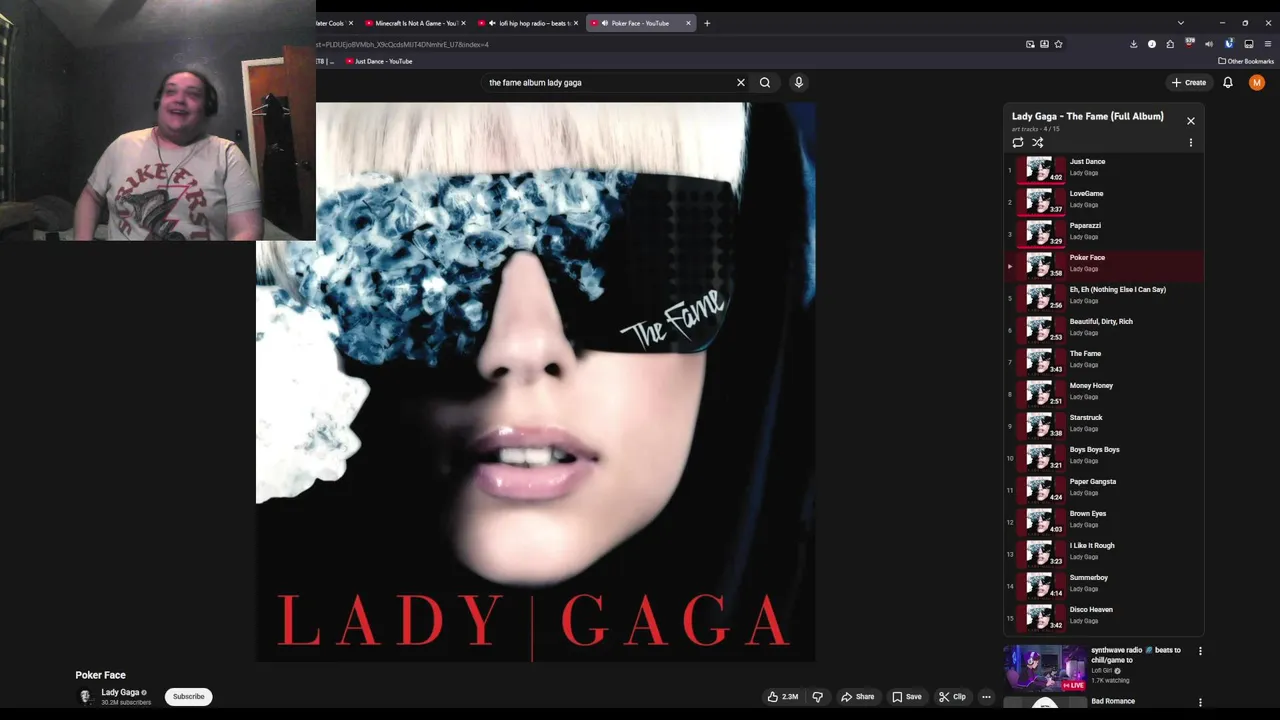Play I Like It Rough track

(x=1104, y=552)
